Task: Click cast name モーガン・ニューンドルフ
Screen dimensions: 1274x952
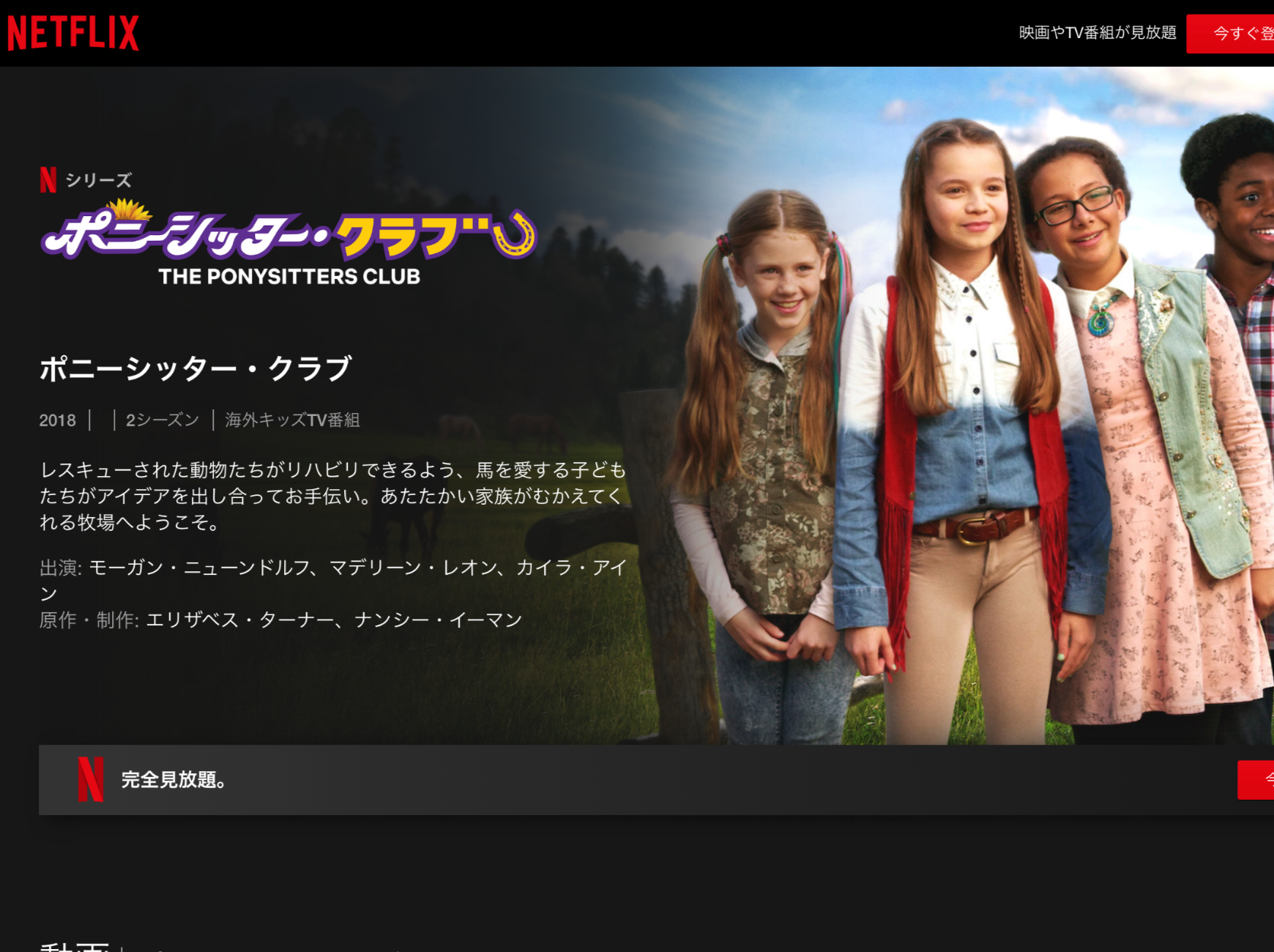Action: coord(200,568)
